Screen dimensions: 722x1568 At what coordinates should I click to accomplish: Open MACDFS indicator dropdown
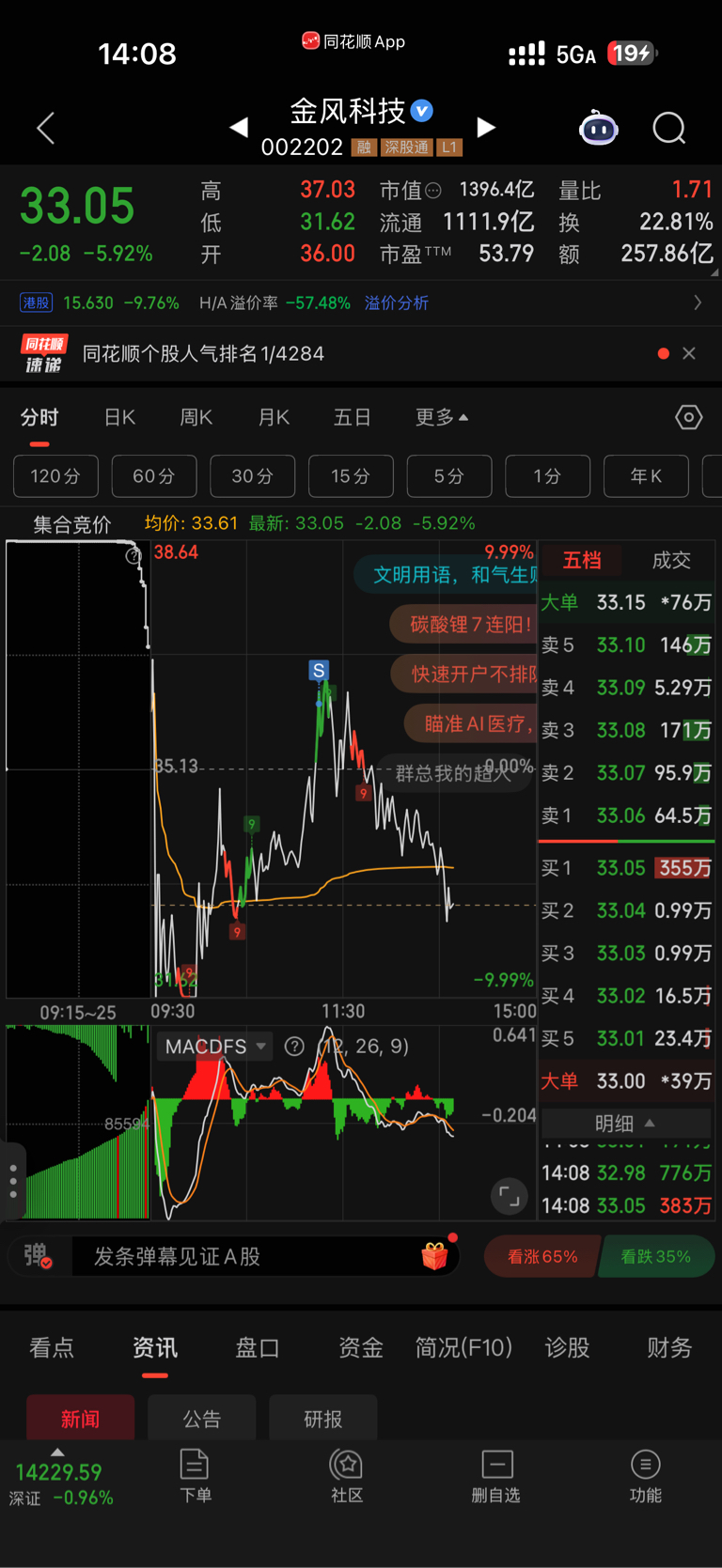[215, 1047]
